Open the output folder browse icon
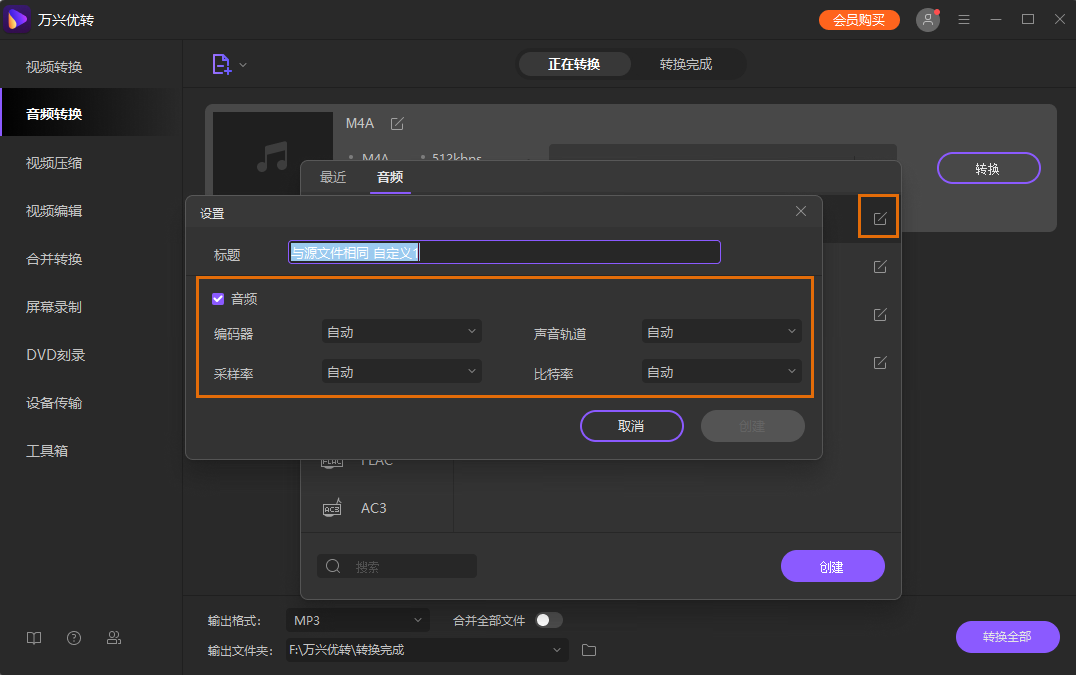1076x675 pixels. tap(588, 650)
